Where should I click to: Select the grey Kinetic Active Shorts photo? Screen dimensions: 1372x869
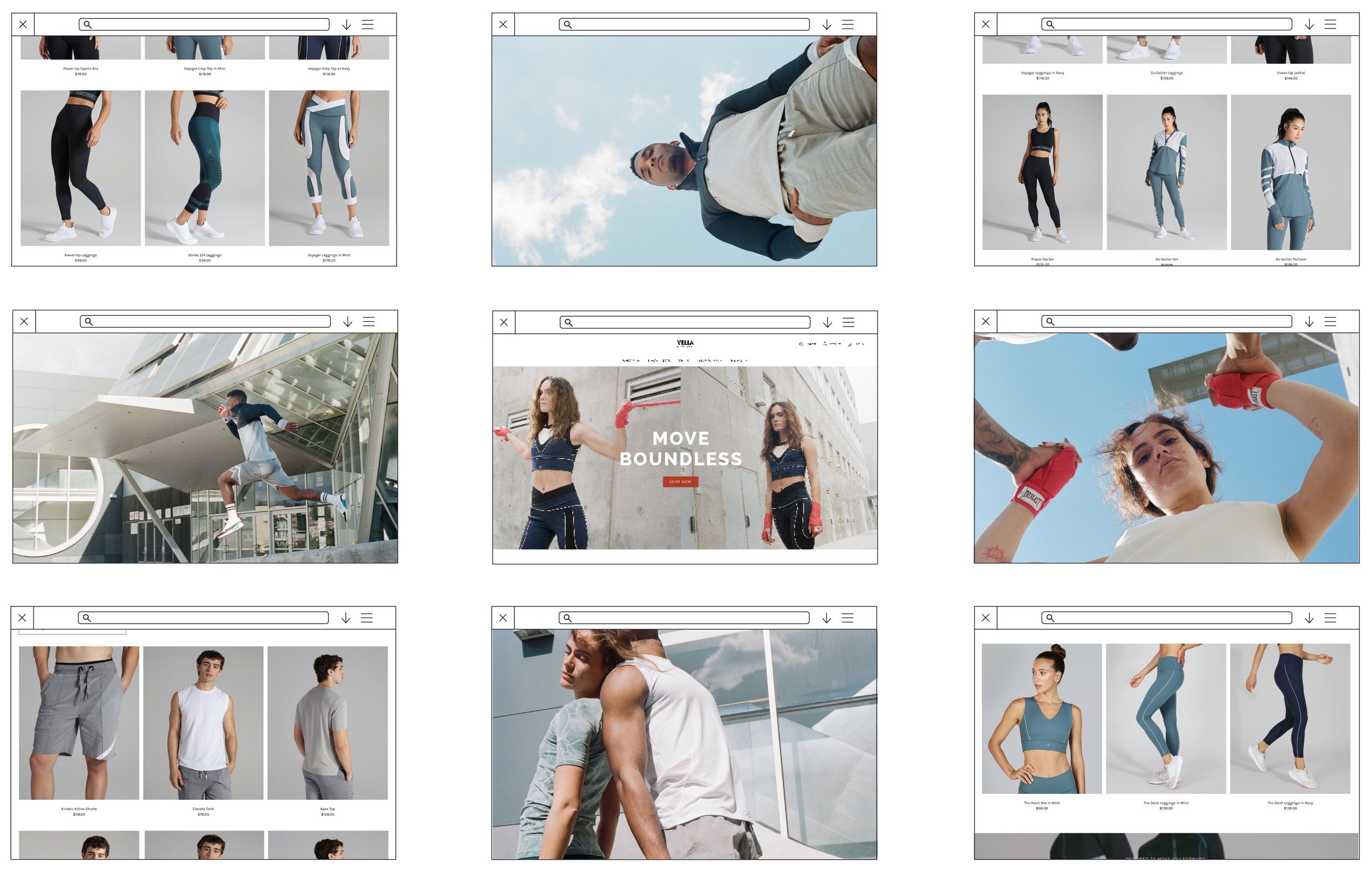(79, 723)
